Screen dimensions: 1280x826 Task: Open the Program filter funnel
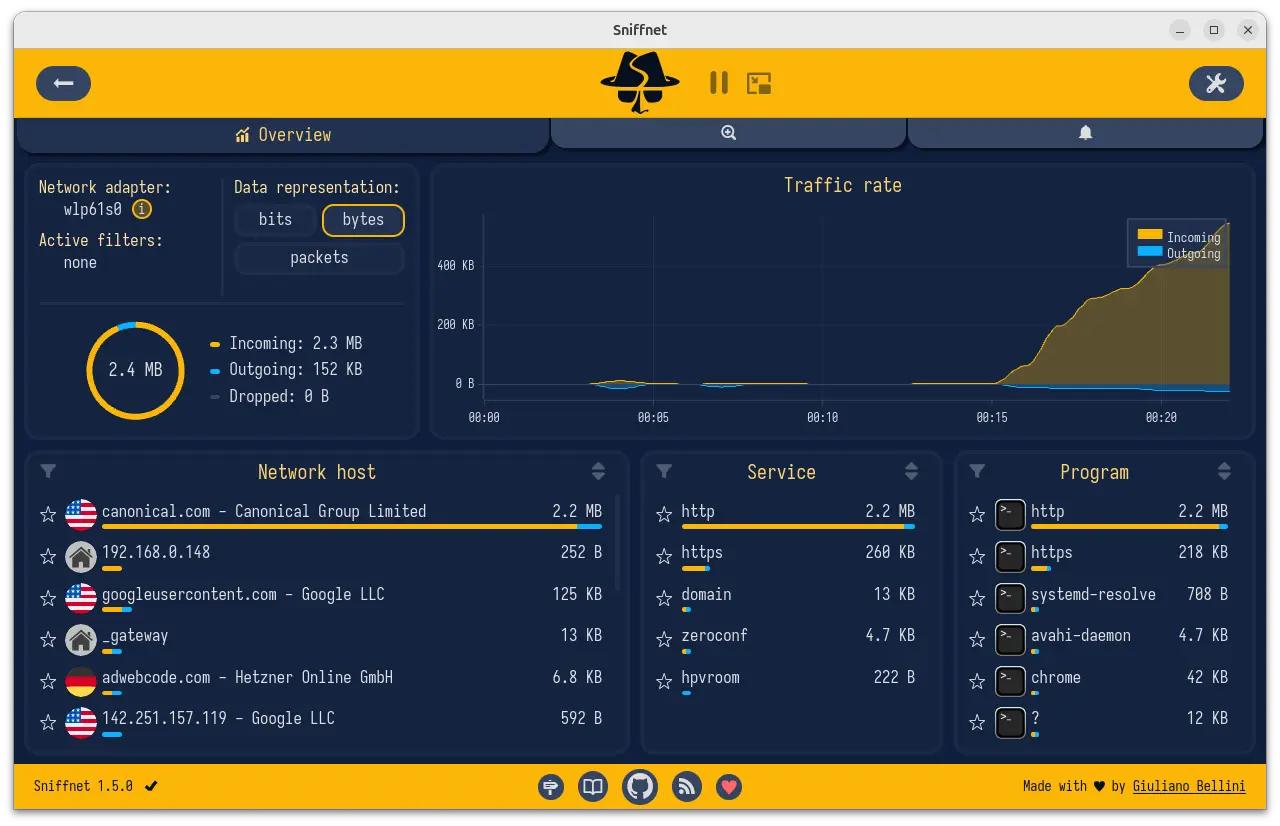click(x=977, y=472)
